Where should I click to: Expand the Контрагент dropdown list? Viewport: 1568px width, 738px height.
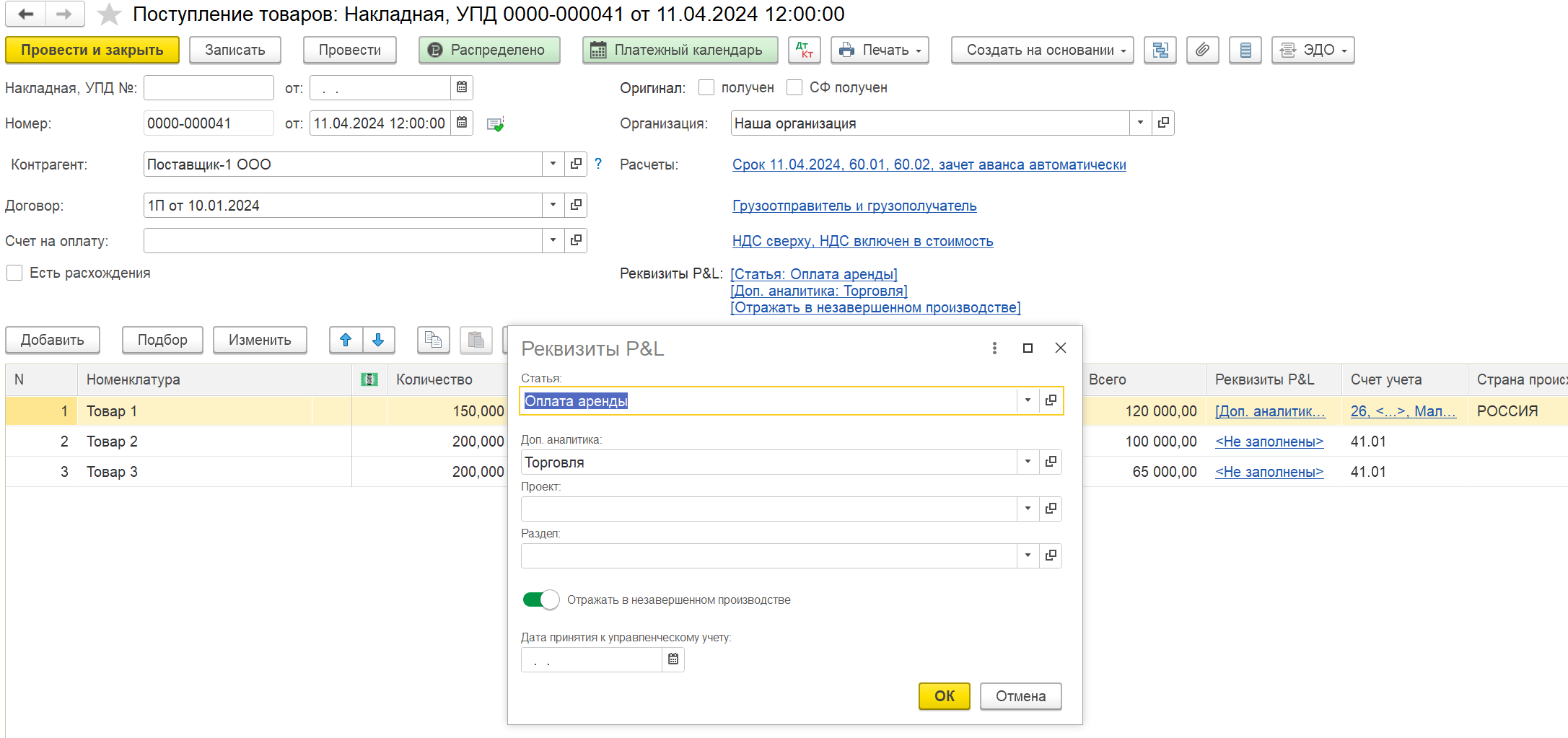coord(553,164)
